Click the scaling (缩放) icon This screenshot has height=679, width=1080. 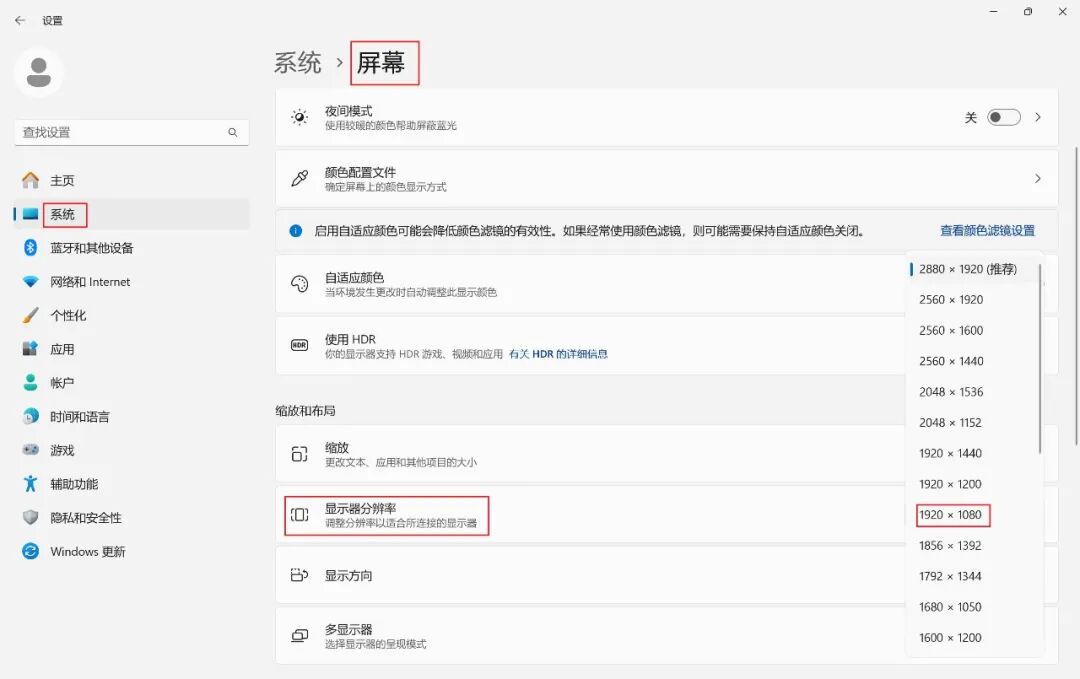[x=298, y=453]
